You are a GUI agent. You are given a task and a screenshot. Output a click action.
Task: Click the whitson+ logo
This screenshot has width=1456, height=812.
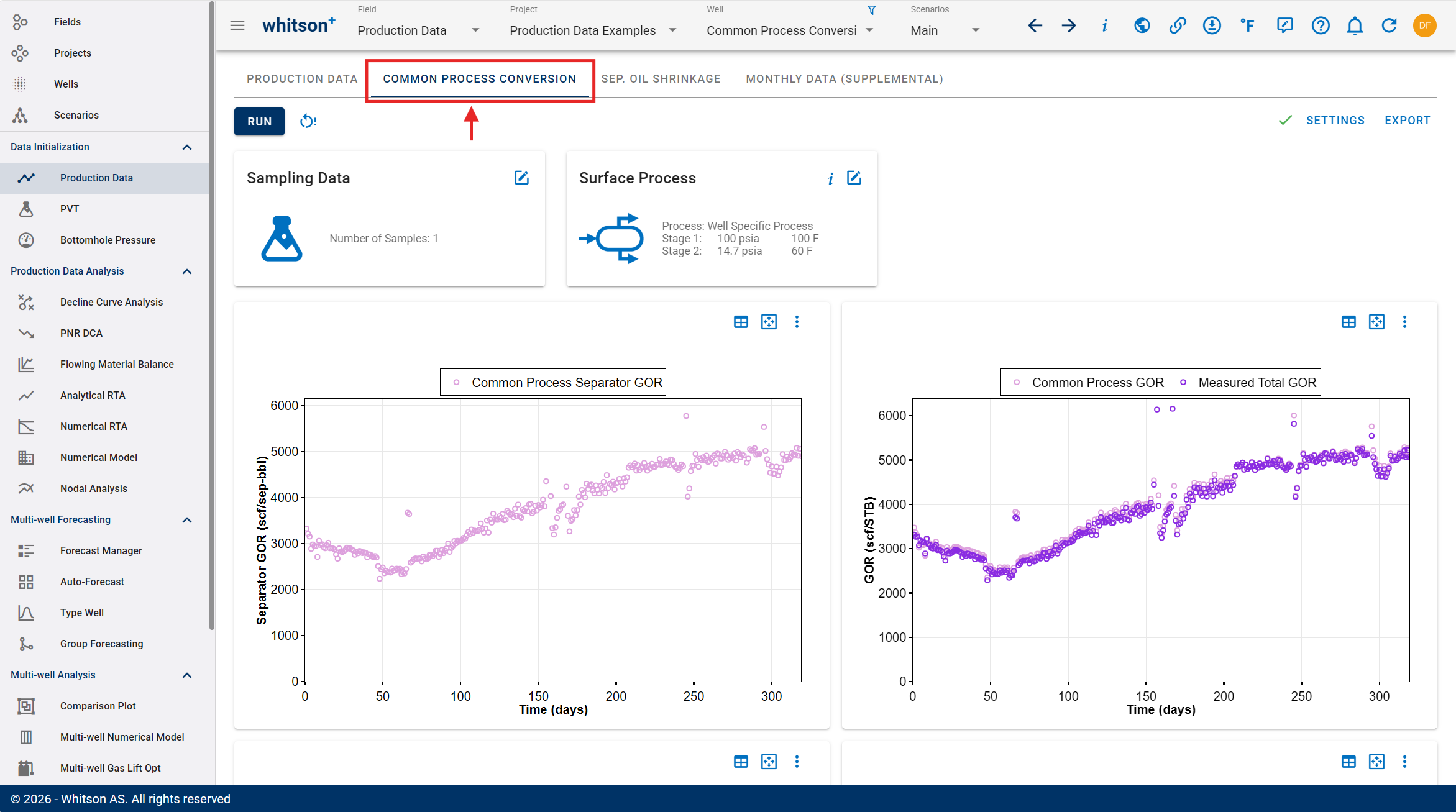[x=299, y=25]
